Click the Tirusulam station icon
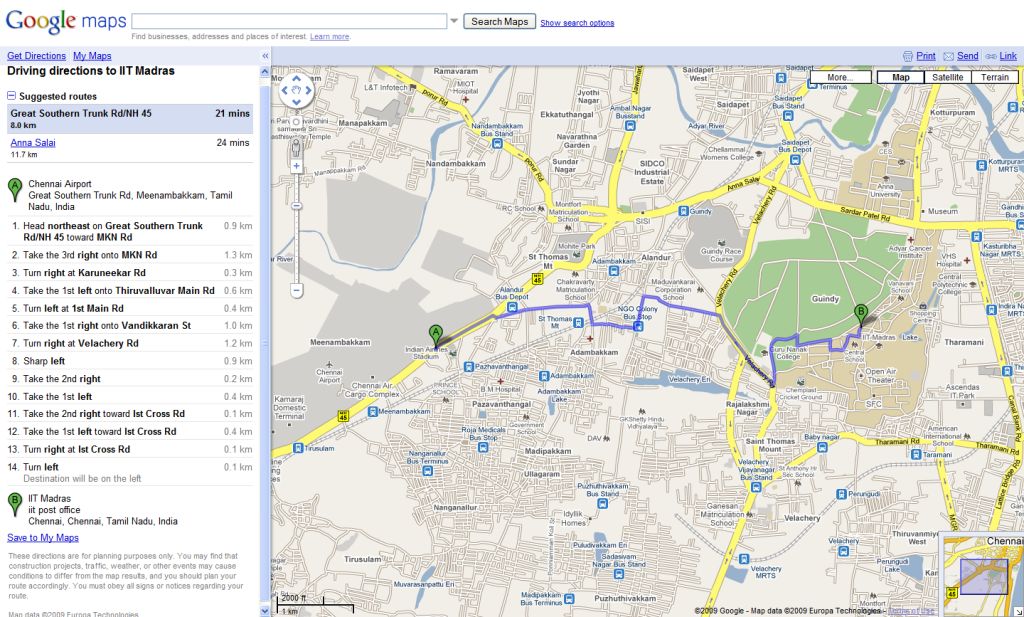This screenshot has height=617, width=1024. click(298, 448)
